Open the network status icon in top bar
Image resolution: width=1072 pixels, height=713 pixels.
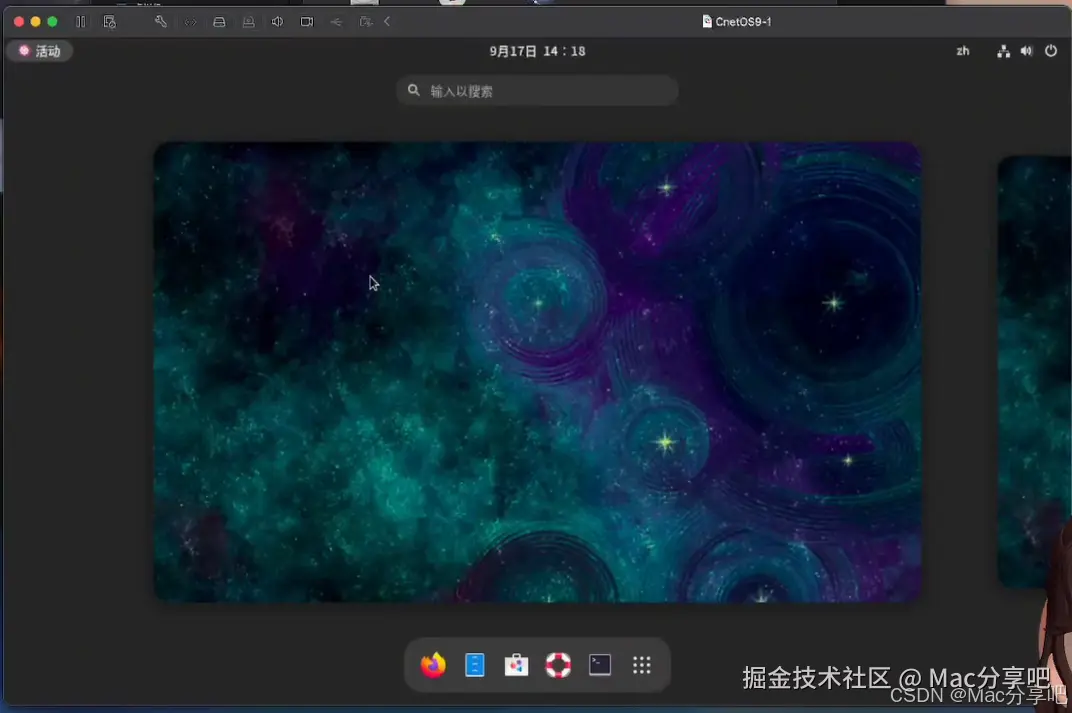click(1003, 50)
